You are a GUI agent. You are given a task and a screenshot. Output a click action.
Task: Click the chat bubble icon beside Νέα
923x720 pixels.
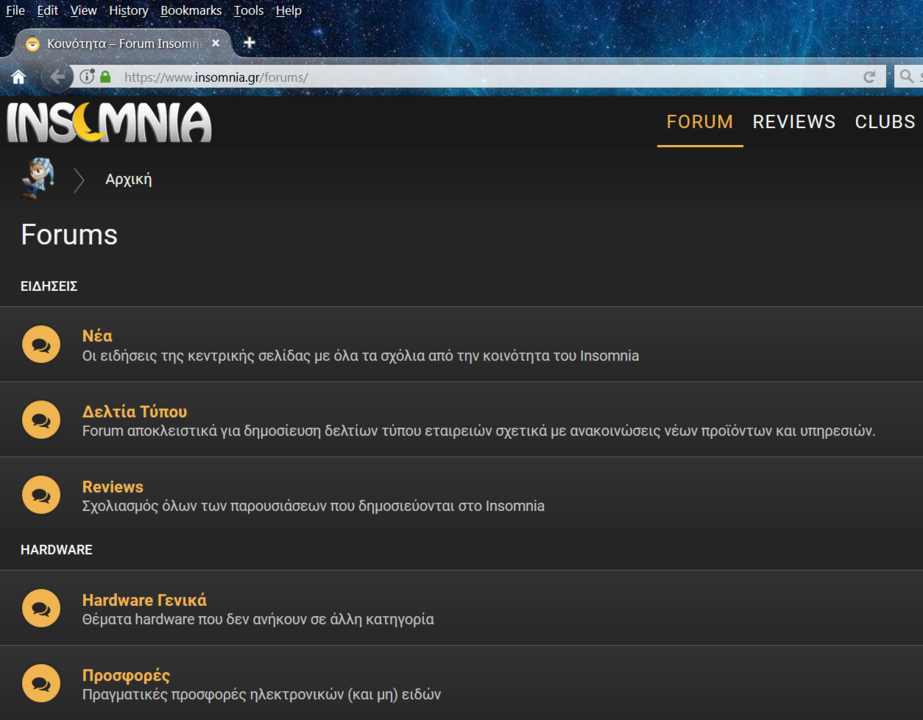pyautogui.click(x=41, y=344)
